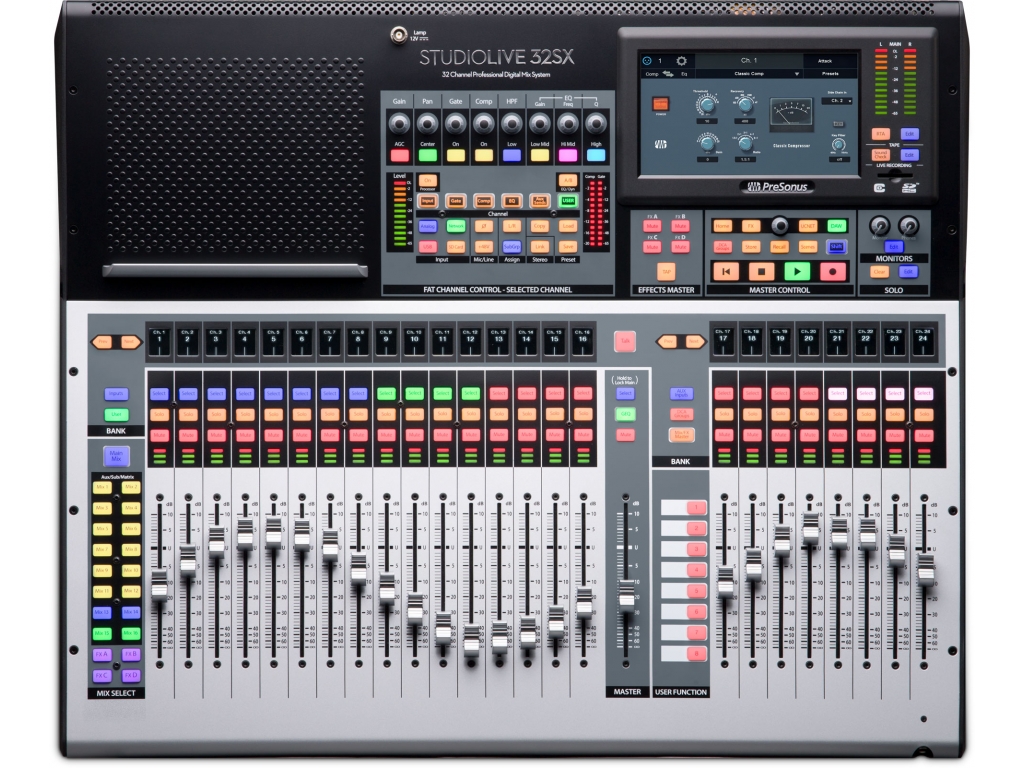Image resolution: width=1024 pixels, height=768 pixels.
Task: Push the Aux Sends Fat Channel button
Action: coord(539,201)
